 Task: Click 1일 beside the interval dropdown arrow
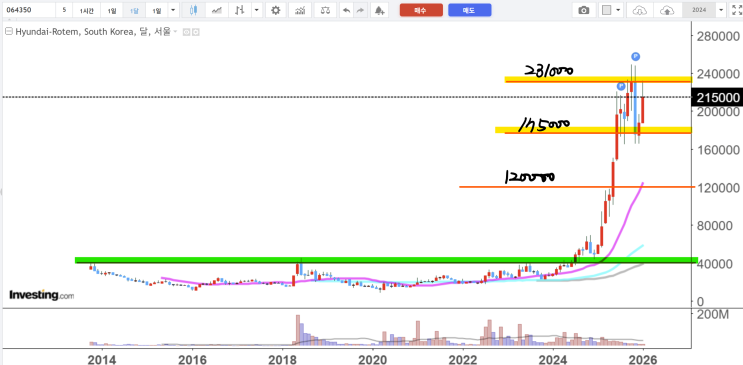point(157,10)
